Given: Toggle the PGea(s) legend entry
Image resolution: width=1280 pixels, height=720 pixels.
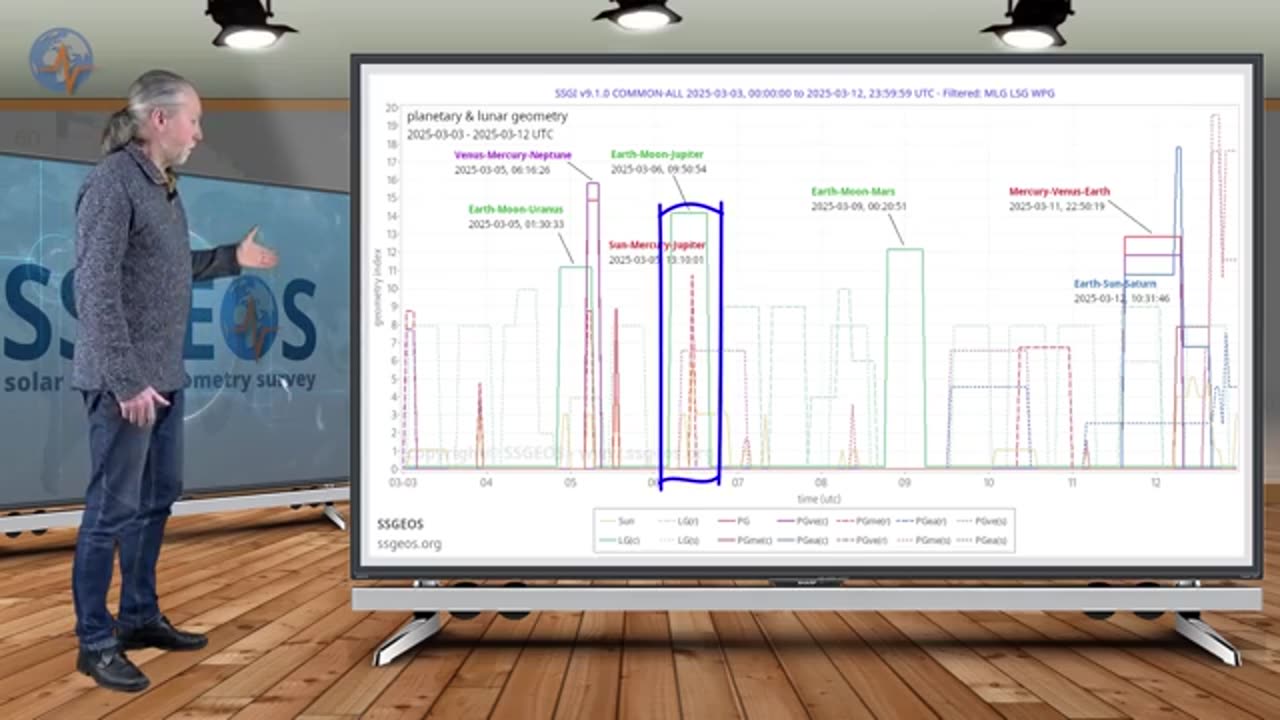Looking at the screenshot, I should [981, 540].
